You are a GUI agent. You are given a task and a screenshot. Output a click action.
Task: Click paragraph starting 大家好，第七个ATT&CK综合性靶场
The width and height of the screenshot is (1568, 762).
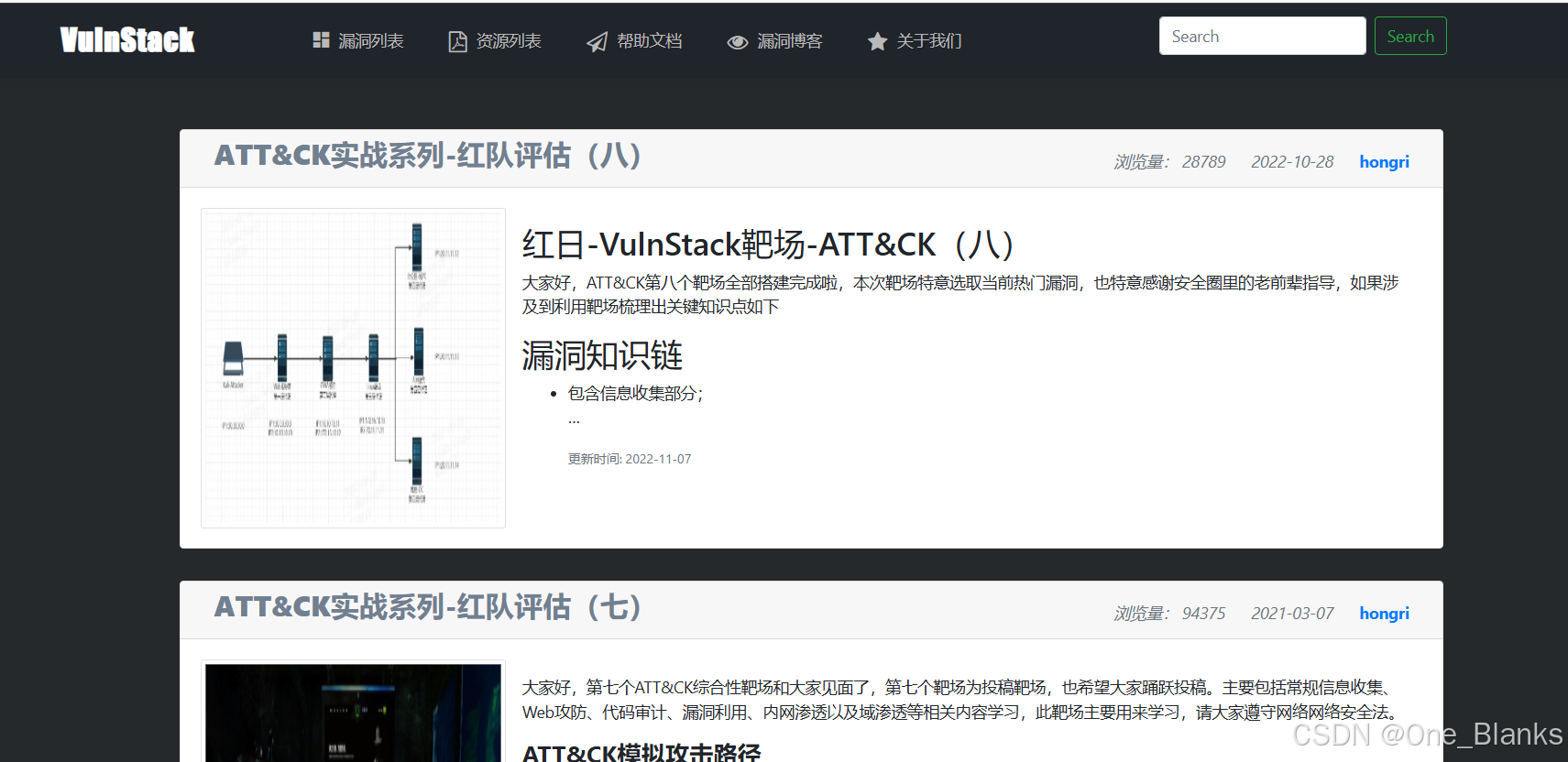(x=959, y=700)
